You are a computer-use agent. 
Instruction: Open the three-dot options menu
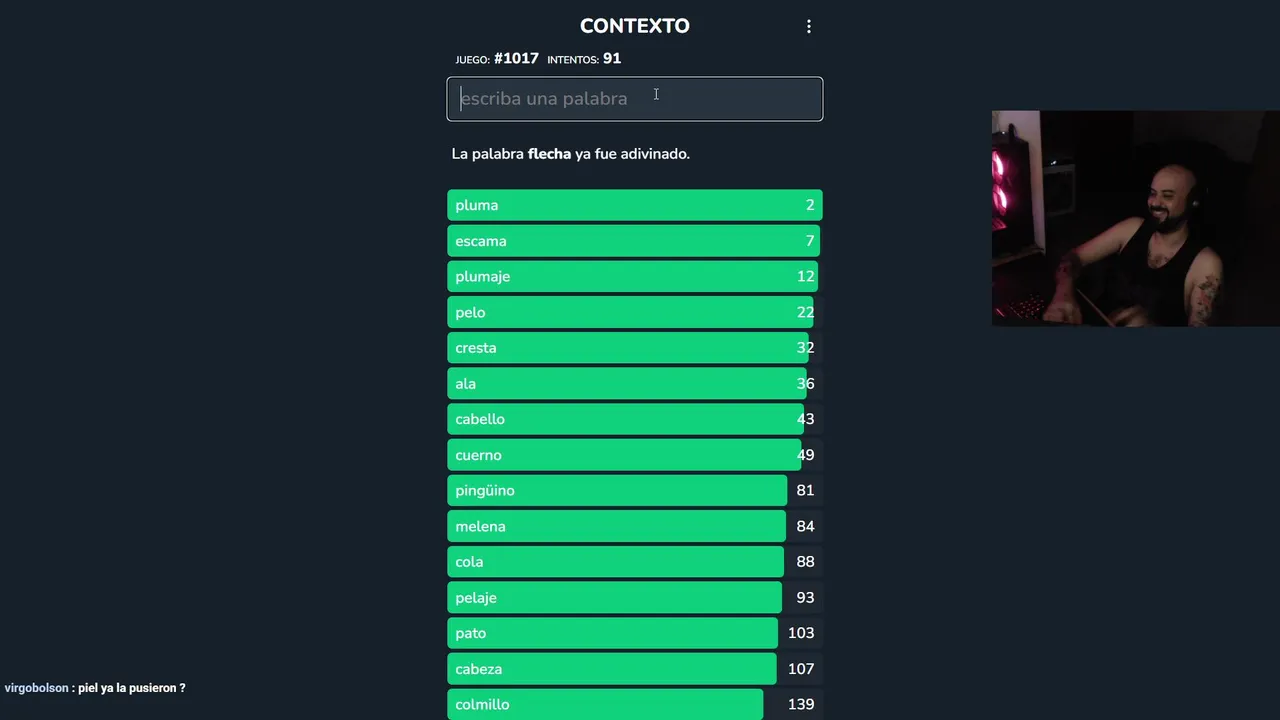(809, 27)
